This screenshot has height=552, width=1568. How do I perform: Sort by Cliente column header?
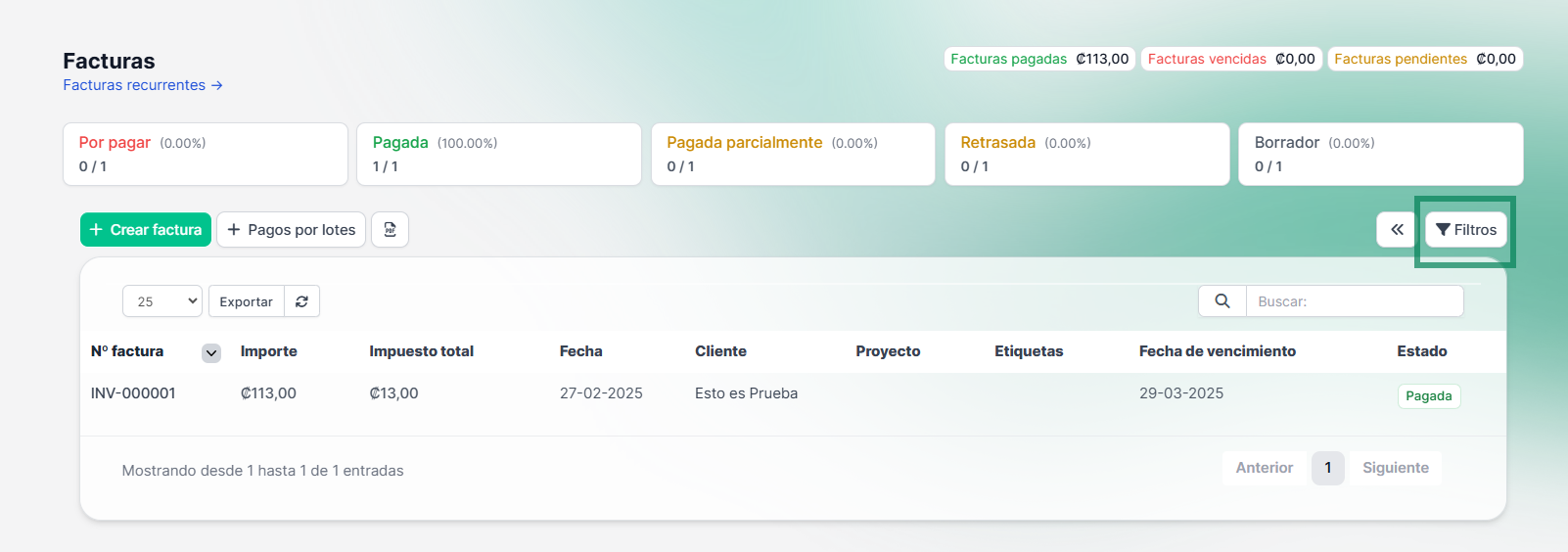pyautogui.click(x=721, y=351)
